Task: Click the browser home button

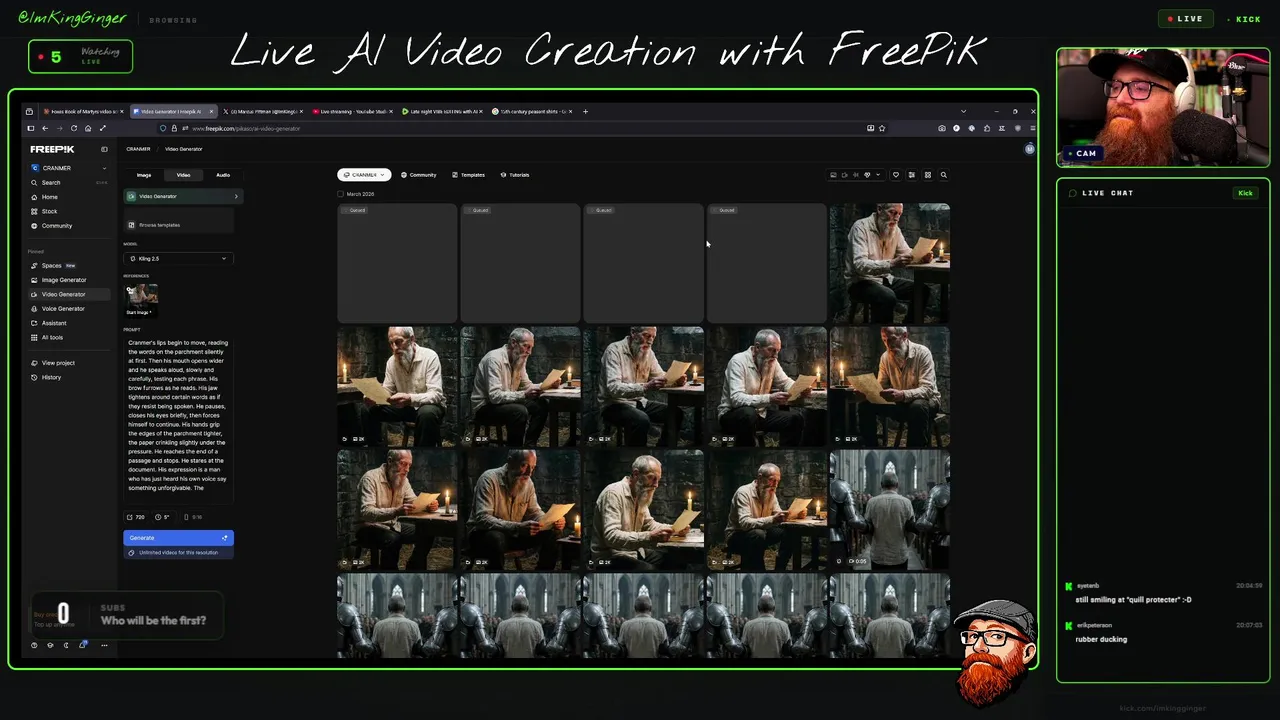Action: pyautogui.click(x=88, y=128)
